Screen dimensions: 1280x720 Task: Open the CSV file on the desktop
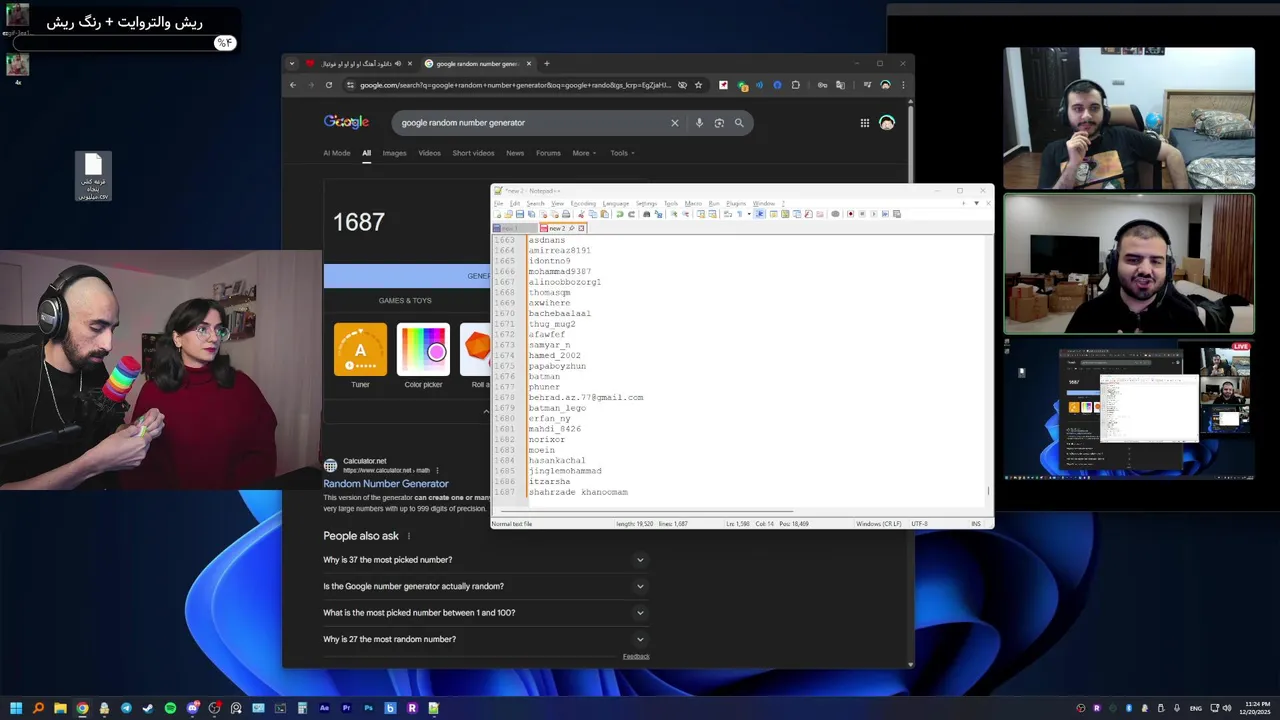pos(93,176)
